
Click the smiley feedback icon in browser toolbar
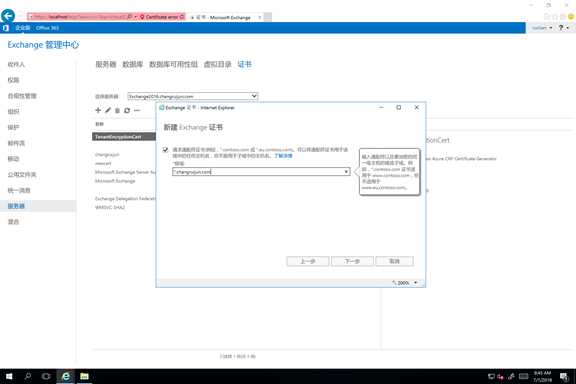[571, 17]
